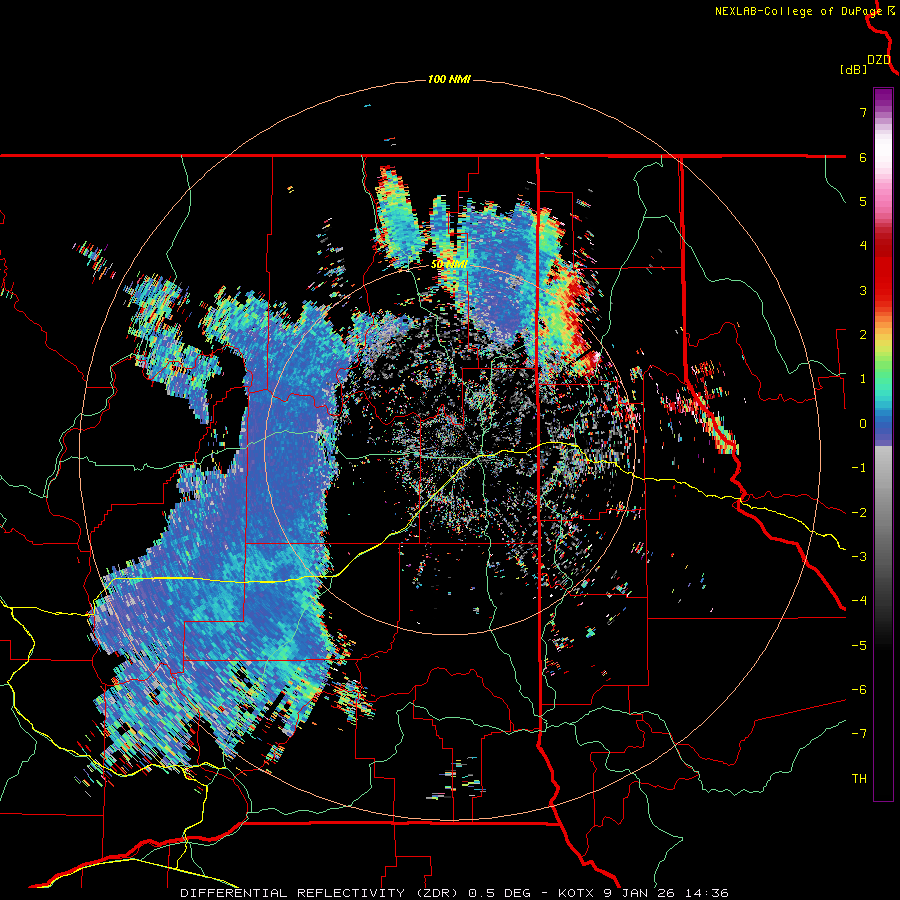Image resolution: width=900 pixels, height=900 pixels.
Task: Click the 2 value on color scale
Action: coord(863,335)
